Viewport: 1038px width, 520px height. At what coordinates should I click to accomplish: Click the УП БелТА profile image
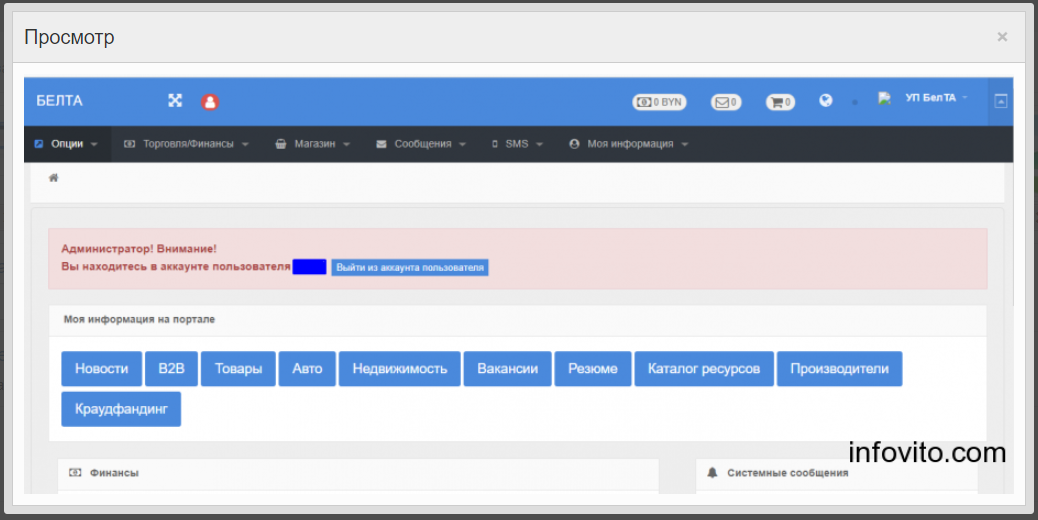884,99
